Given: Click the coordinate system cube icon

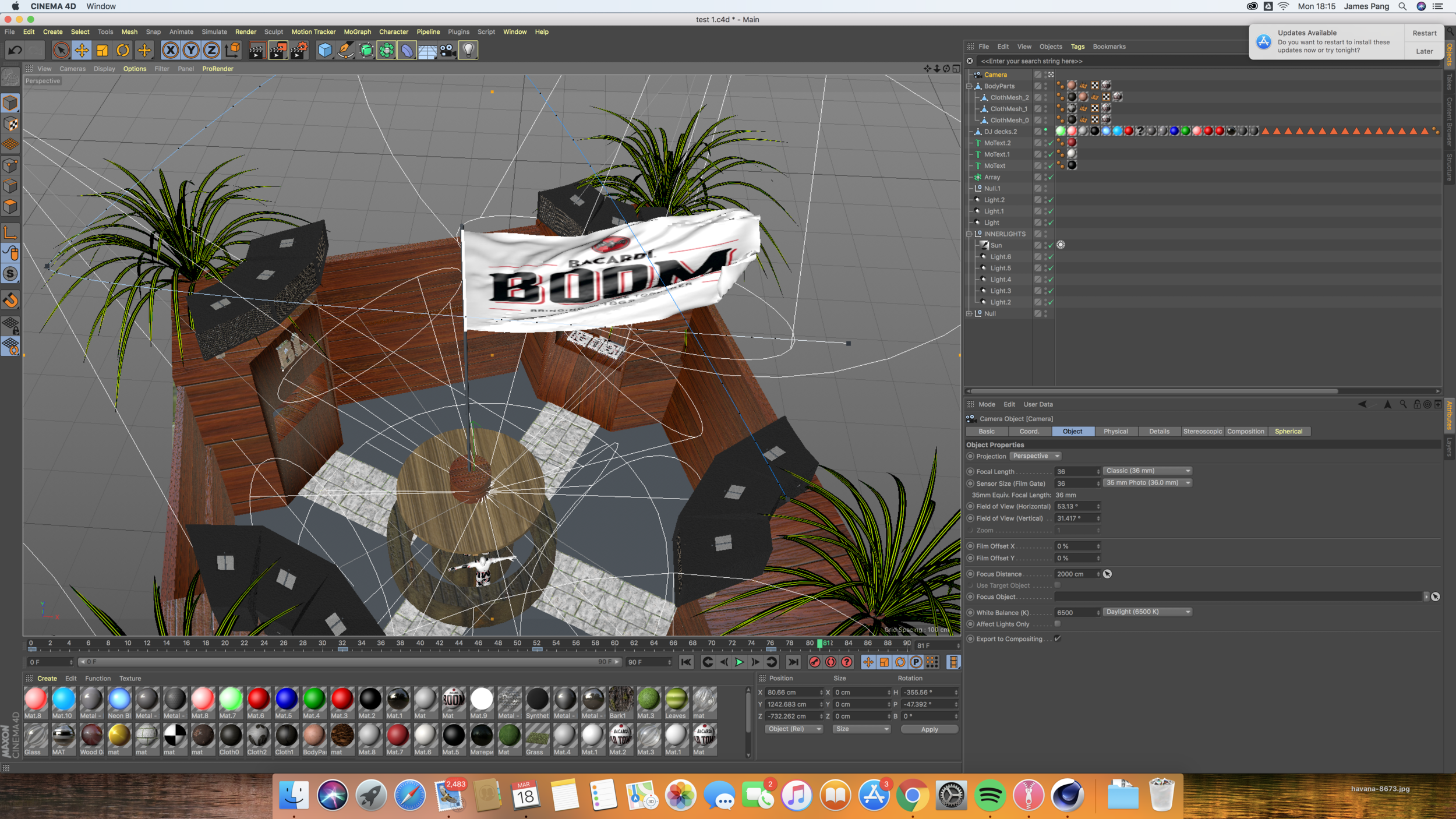Looking at the screenshot, I should (x=233, y=50).
